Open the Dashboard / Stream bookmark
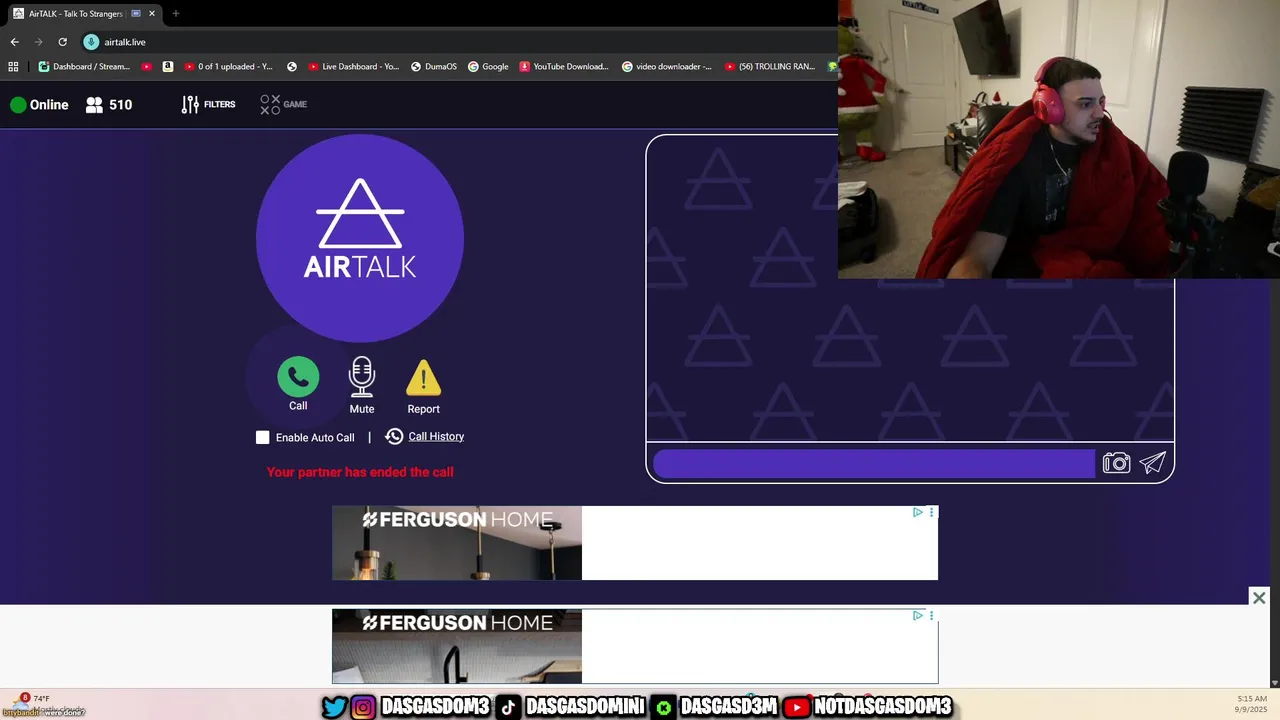 pyautogui.click(x=84, y=67)
